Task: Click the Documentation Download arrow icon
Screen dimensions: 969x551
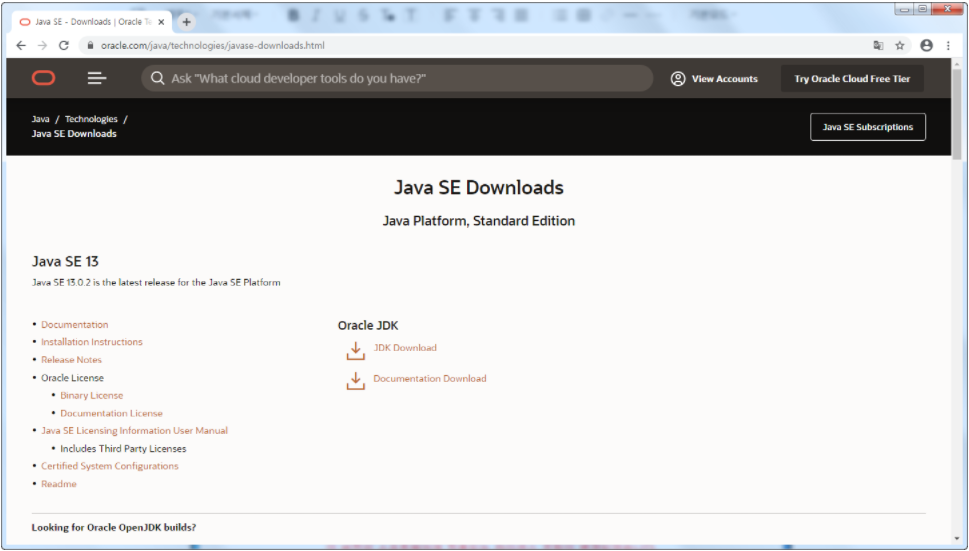Action: tap(355, 381)
